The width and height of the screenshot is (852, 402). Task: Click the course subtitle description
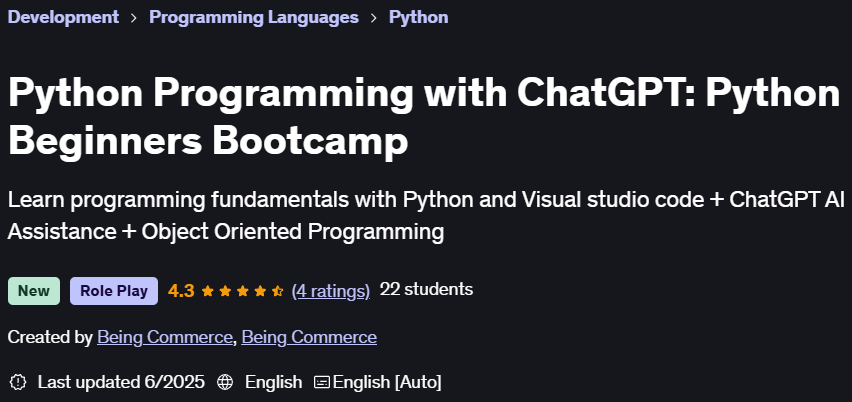point(426,216)
